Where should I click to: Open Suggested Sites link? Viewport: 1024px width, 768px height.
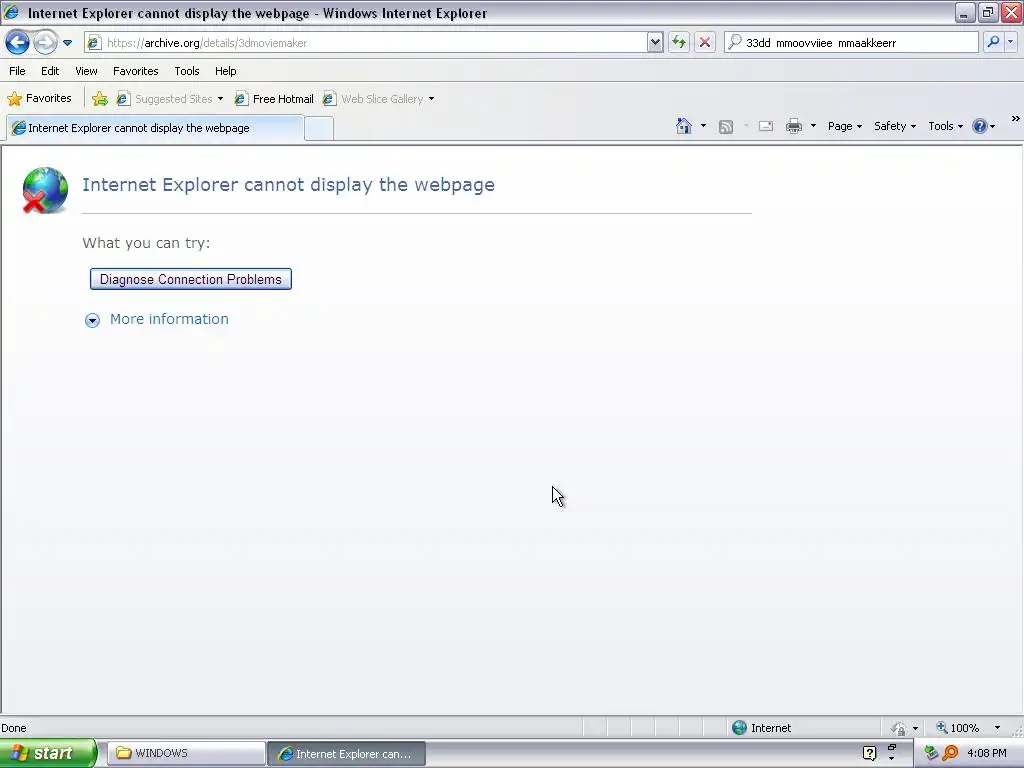click(x=165, y=99)
